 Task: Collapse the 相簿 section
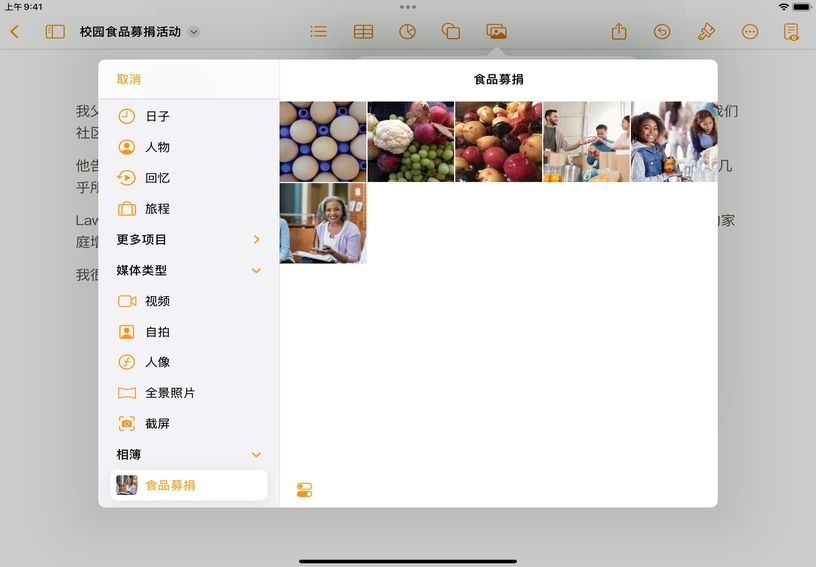[x=256, y=455]
